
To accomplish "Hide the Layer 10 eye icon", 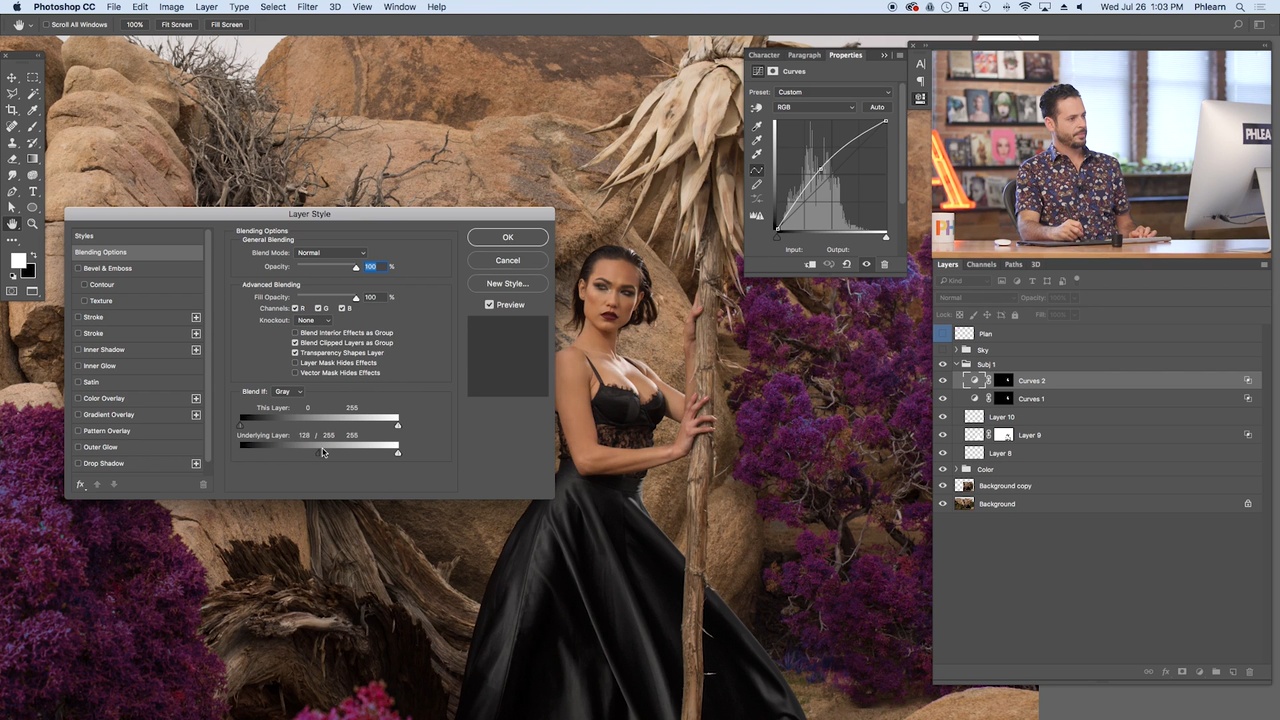I will pos(942,417).
